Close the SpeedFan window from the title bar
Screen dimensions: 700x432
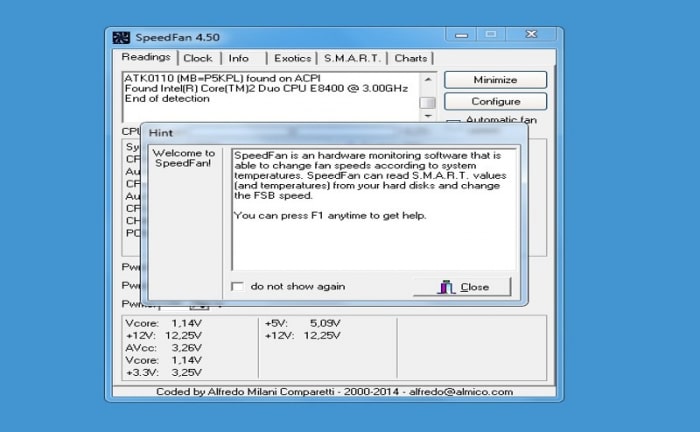pyautogui.click(x=526, y=35)
